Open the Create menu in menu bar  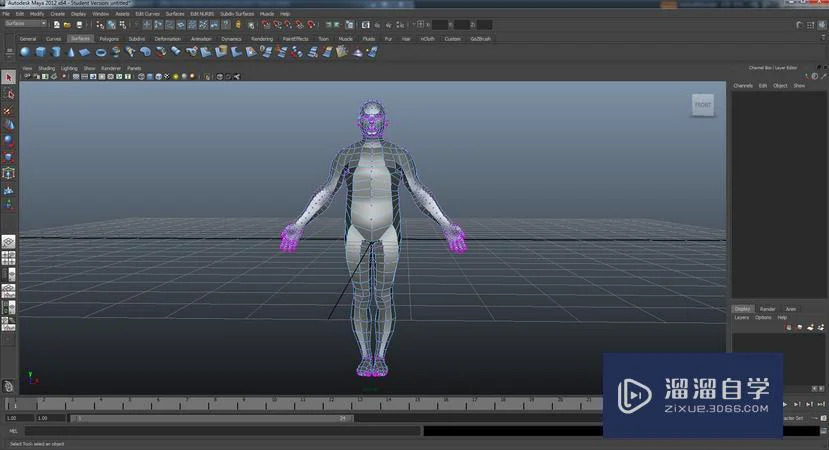58,14
